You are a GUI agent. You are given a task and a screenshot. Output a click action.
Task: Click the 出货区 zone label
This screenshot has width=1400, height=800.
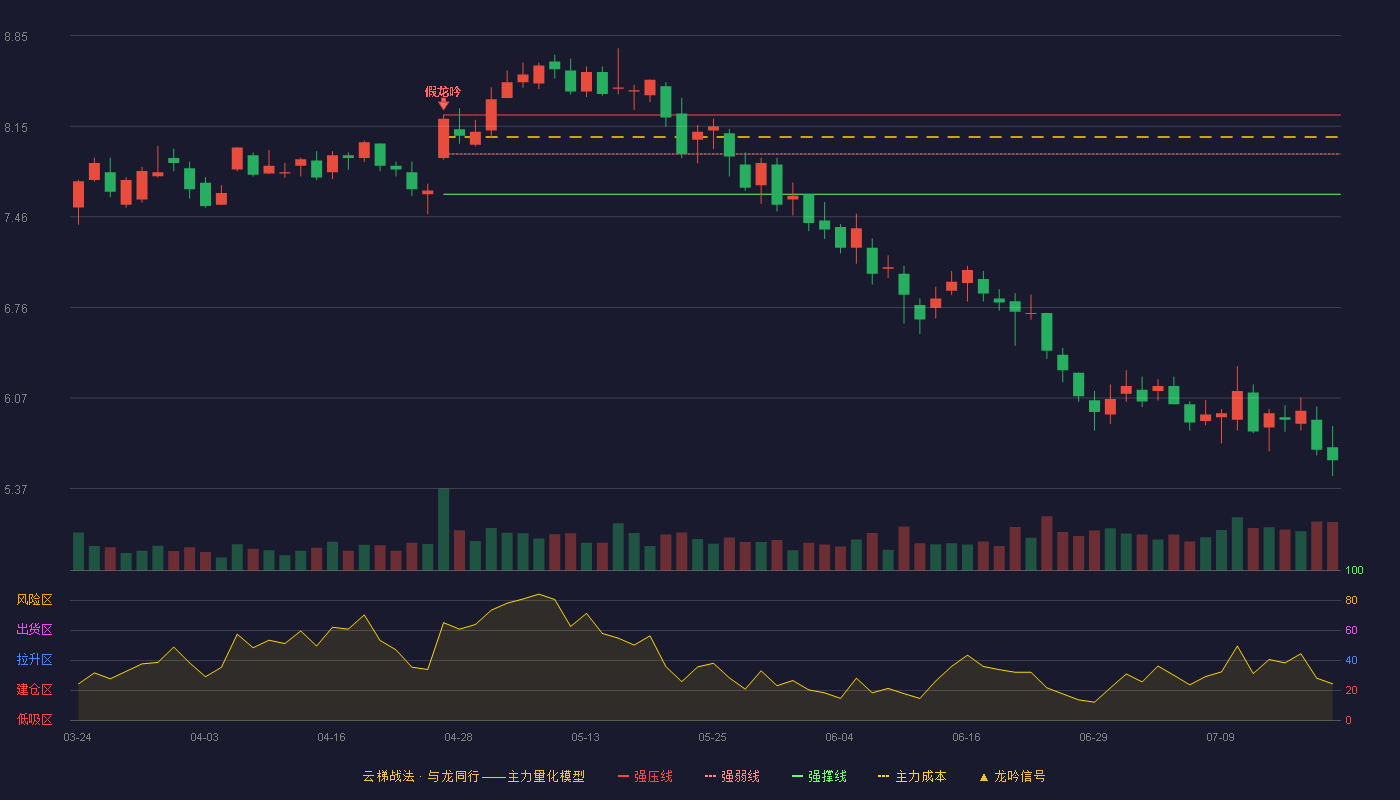coord(34,630)
